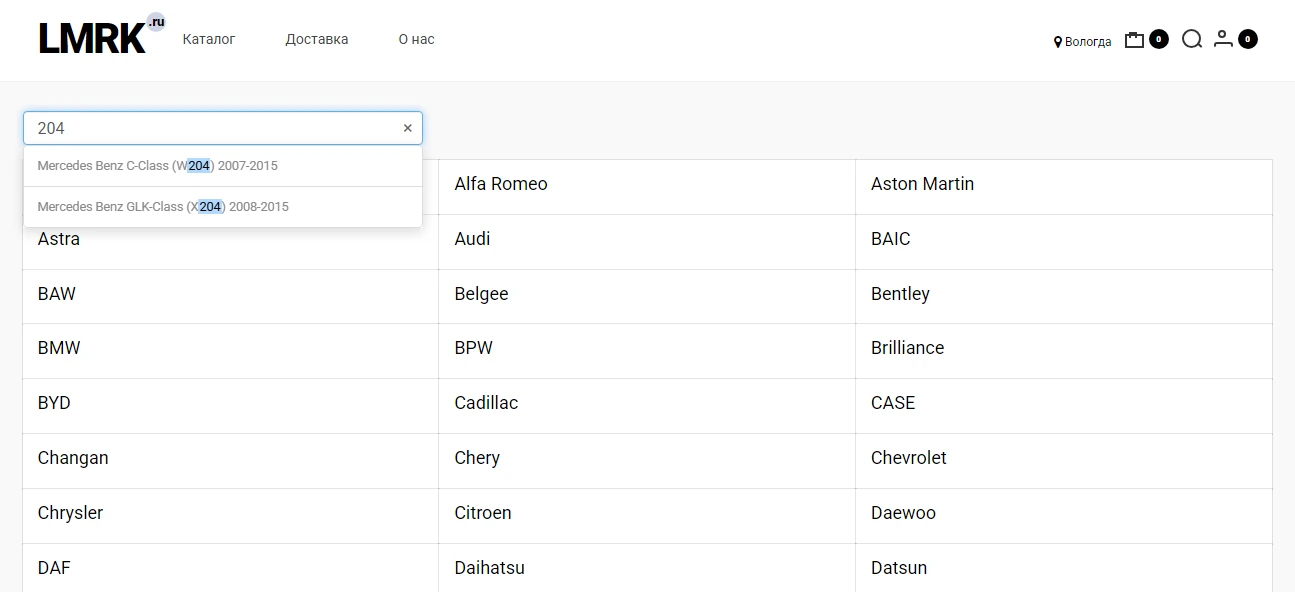Click the location pin next to Вологда
This screenshot has width=1295, height=592.
pyautogui.click(x=1058, y=42)
